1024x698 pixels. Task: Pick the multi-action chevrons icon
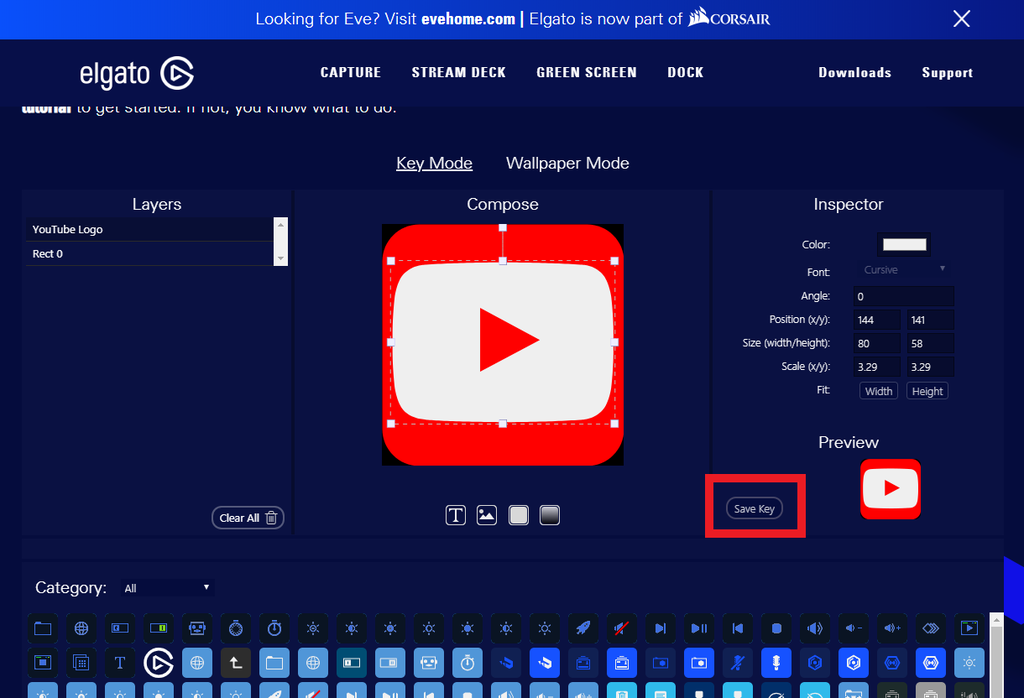(931, 628)
